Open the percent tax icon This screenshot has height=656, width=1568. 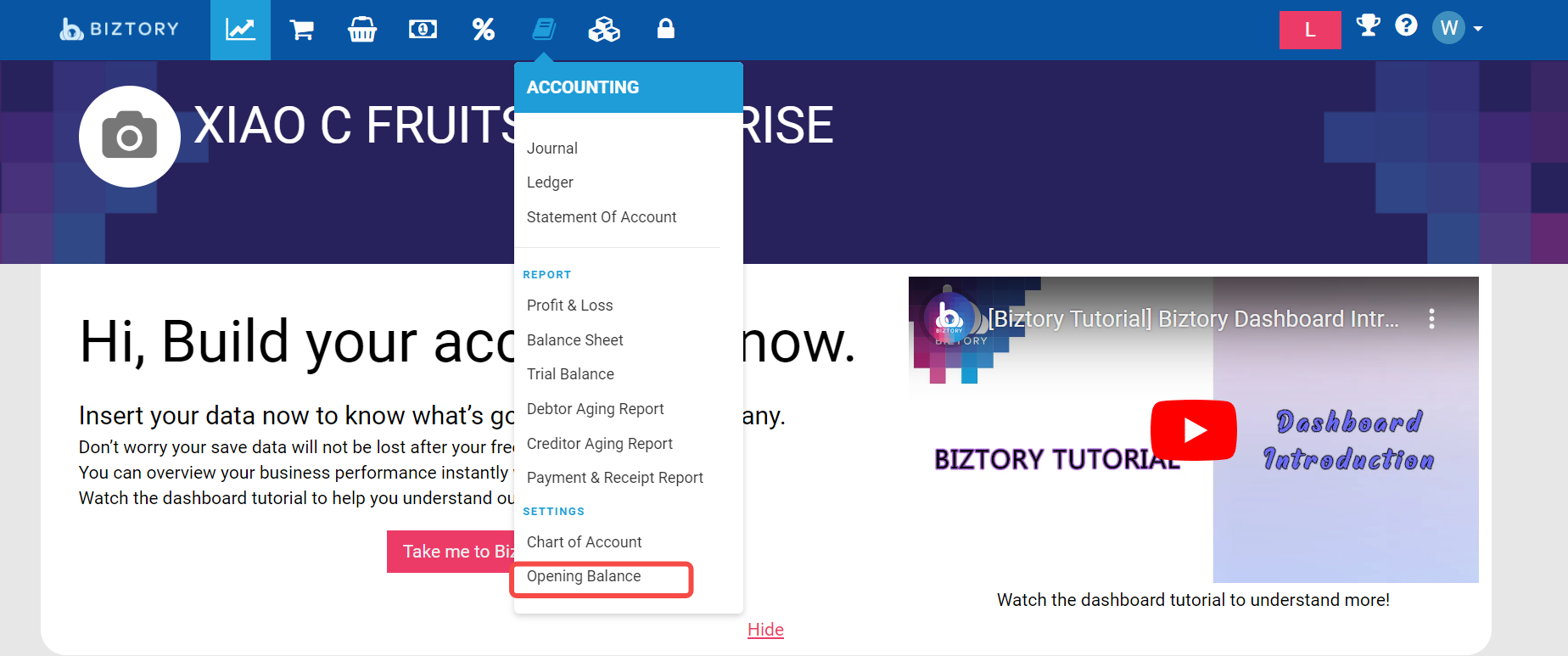[x=484, y=30]
